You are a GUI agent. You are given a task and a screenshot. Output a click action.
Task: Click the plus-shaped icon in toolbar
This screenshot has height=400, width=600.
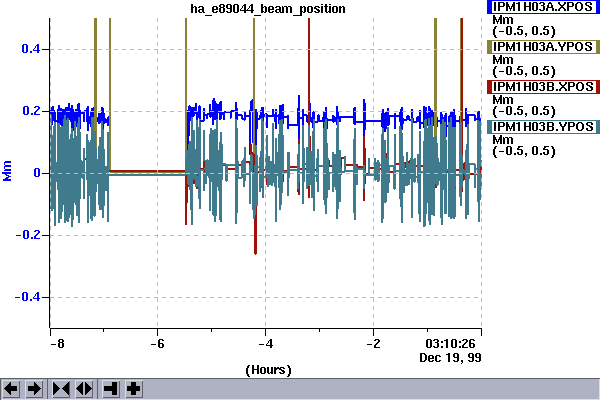(x=133, y=388)
